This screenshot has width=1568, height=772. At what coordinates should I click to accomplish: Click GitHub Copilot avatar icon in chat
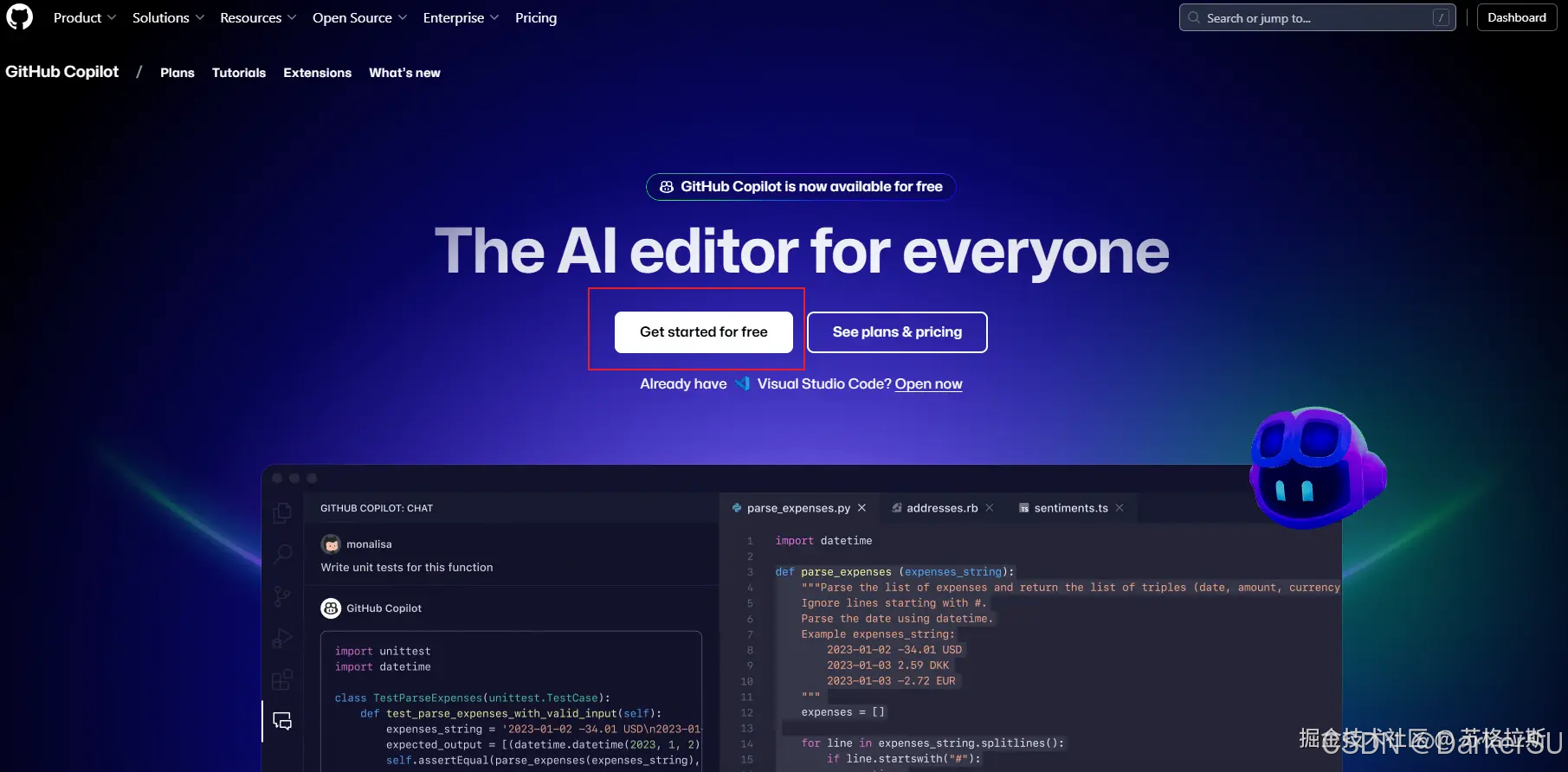click(x=331, y=608)
